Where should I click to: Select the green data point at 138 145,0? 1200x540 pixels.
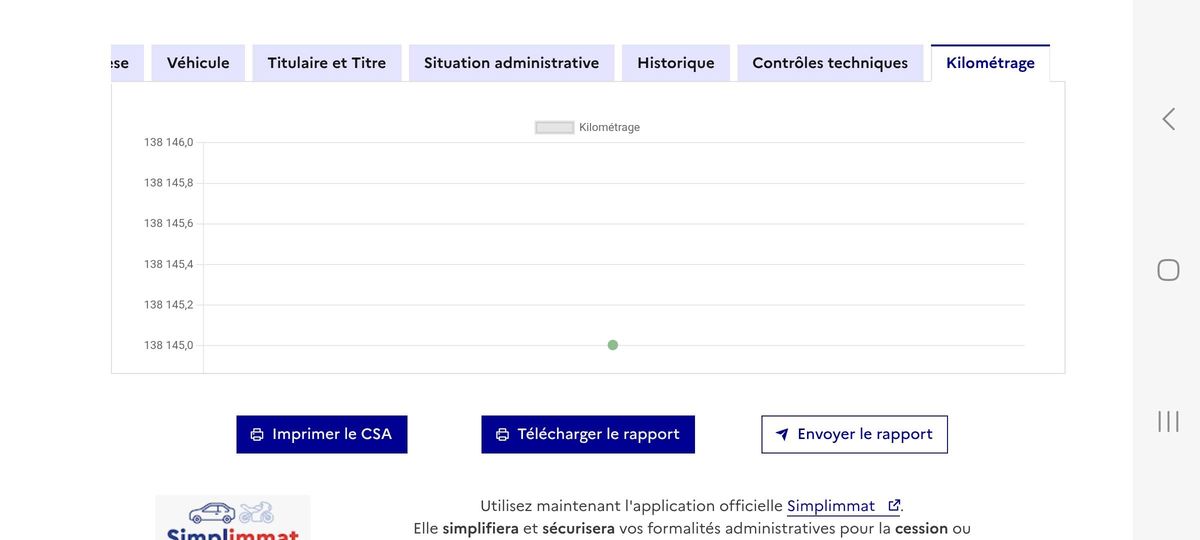[x=613, y=345]
